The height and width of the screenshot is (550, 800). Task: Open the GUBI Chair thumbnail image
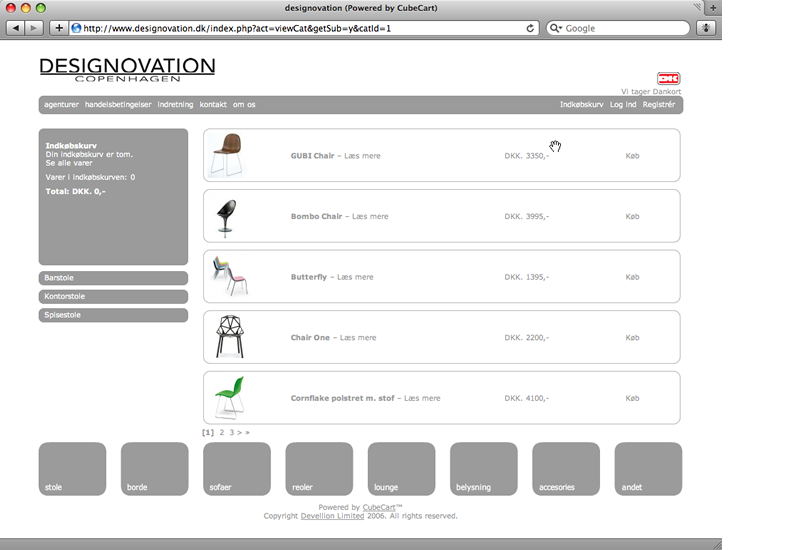pos(228,155)
